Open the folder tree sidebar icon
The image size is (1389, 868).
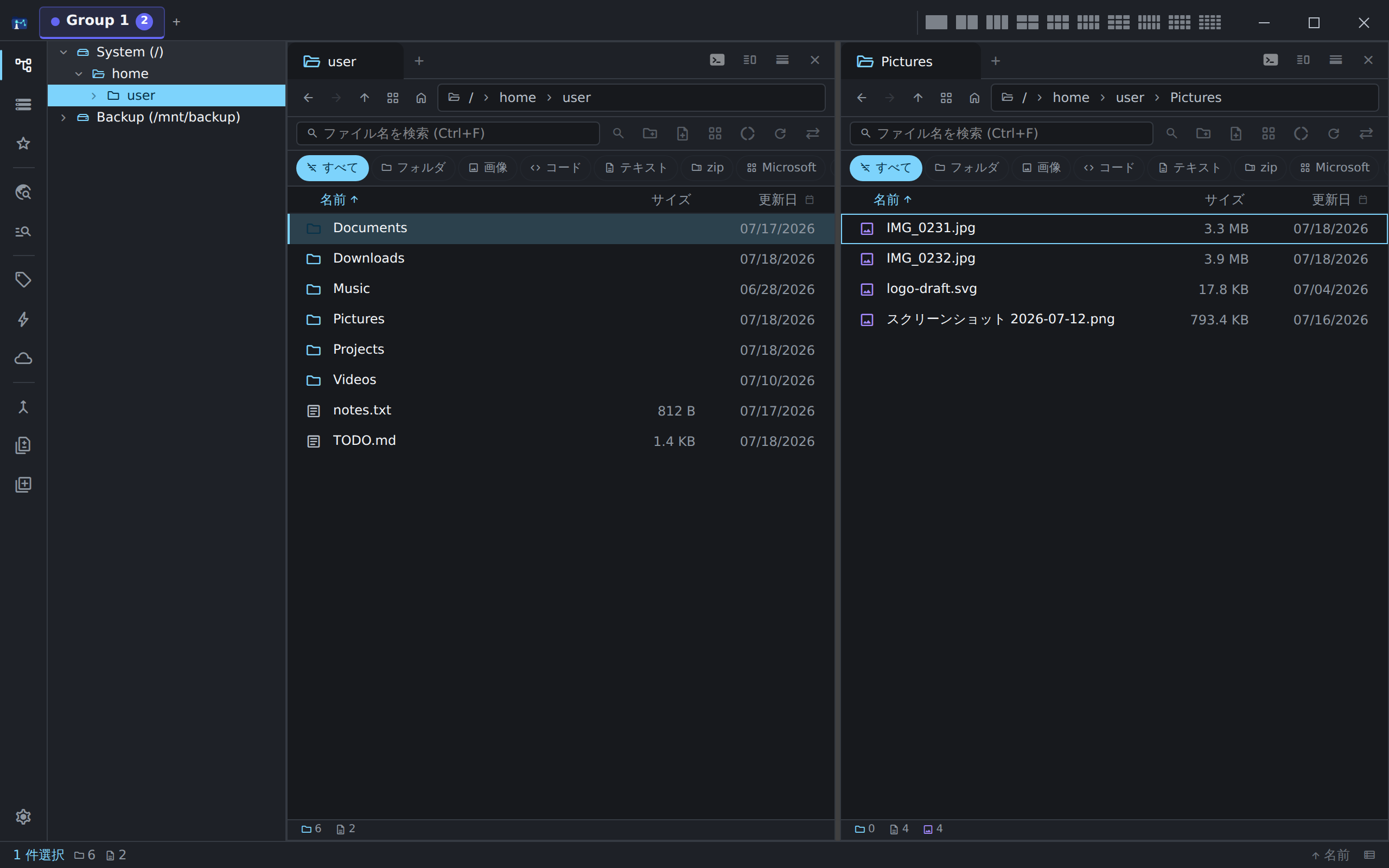(23, 65)
